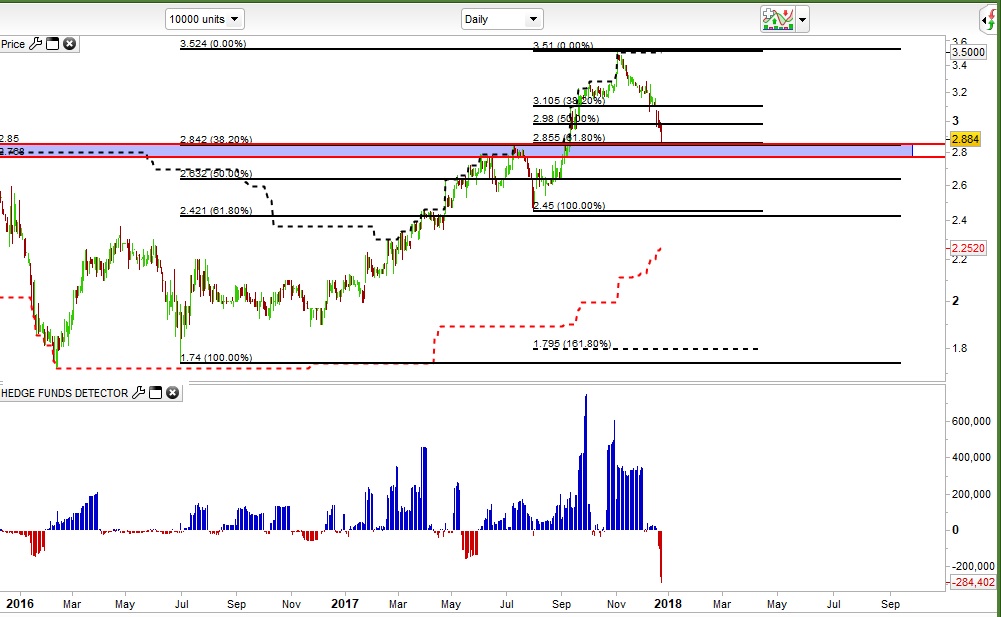Click the 2.85 level label at left edge
The image size is (1001, 617).
tap(10, 139)
